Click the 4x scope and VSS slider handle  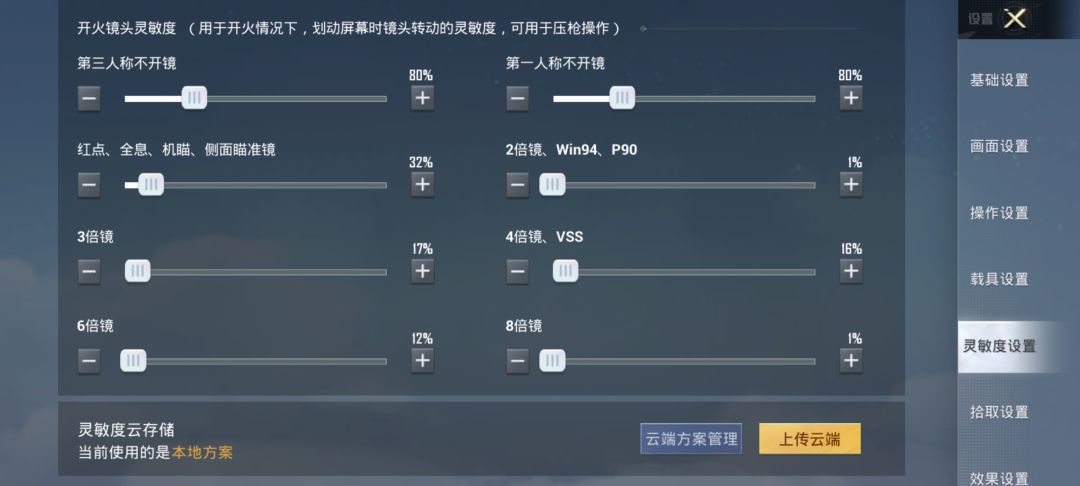565,271
